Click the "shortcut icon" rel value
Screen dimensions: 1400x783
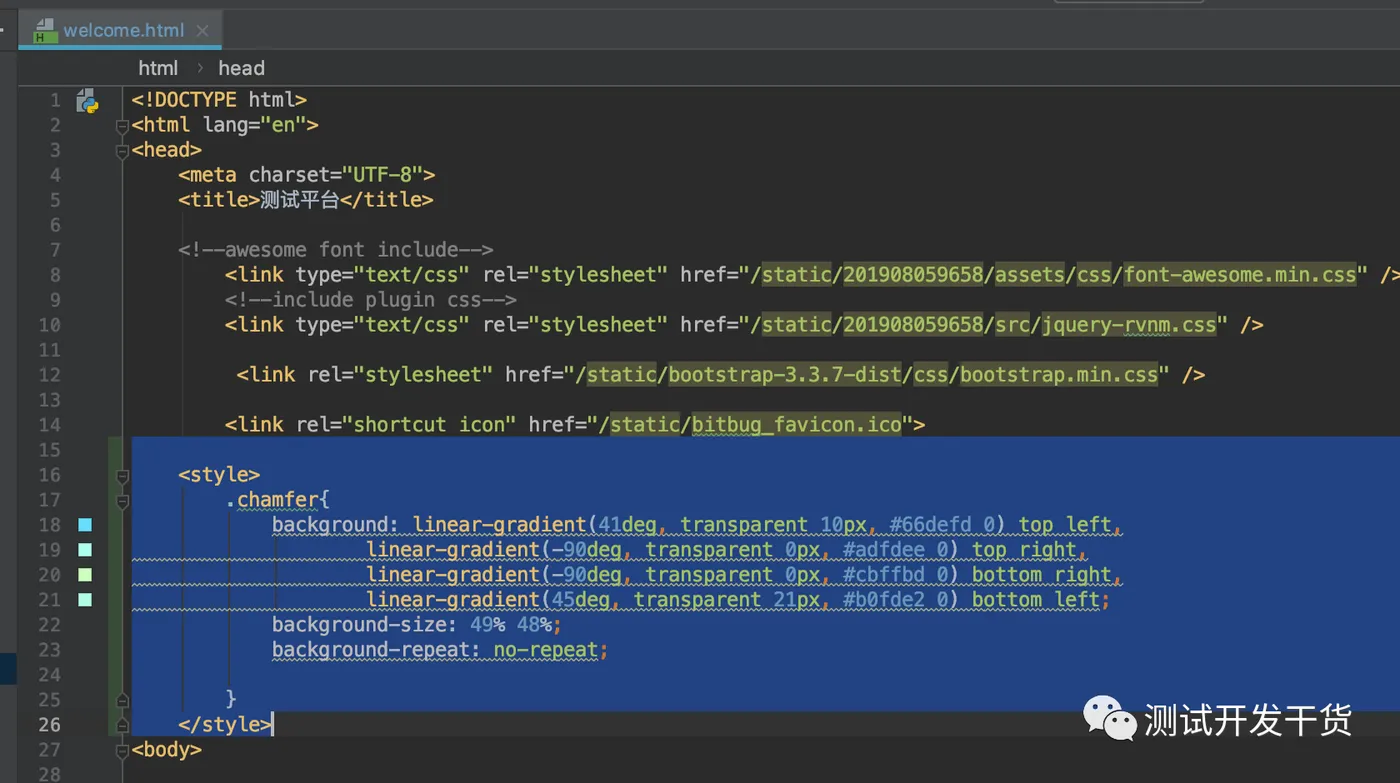430,425
